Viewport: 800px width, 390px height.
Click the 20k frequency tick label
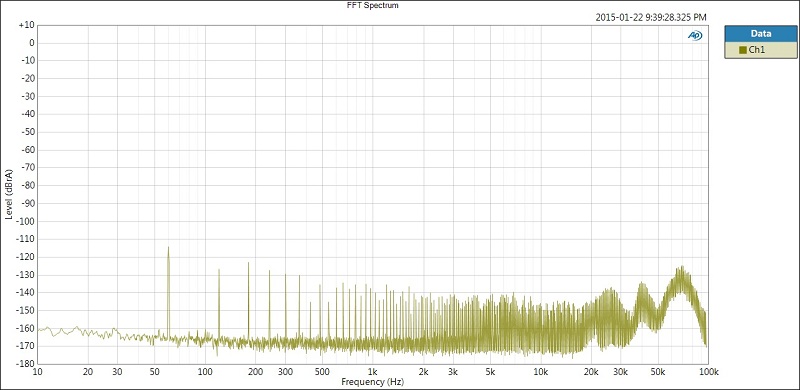pos(591,371)
